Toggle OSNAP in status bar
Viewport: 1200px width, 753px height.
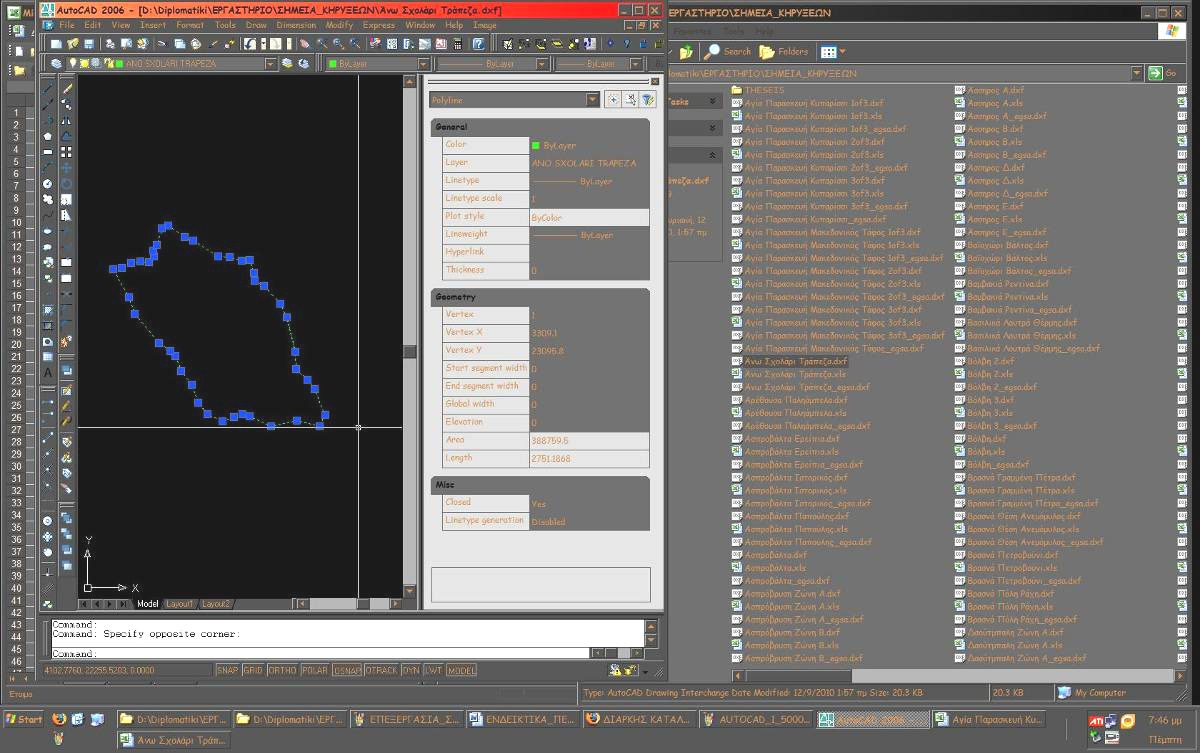[348, 671]
